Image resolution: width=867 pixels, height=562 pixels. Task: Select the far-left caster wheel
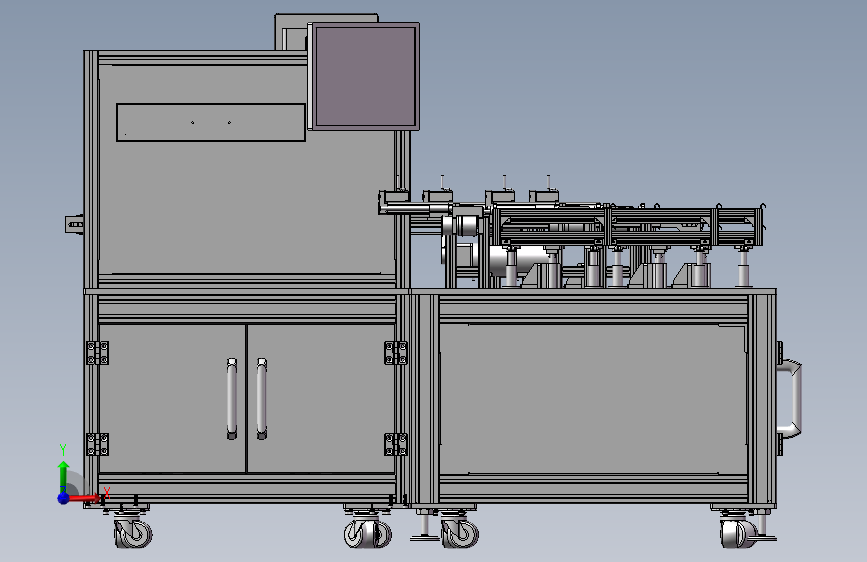point(133,531)
